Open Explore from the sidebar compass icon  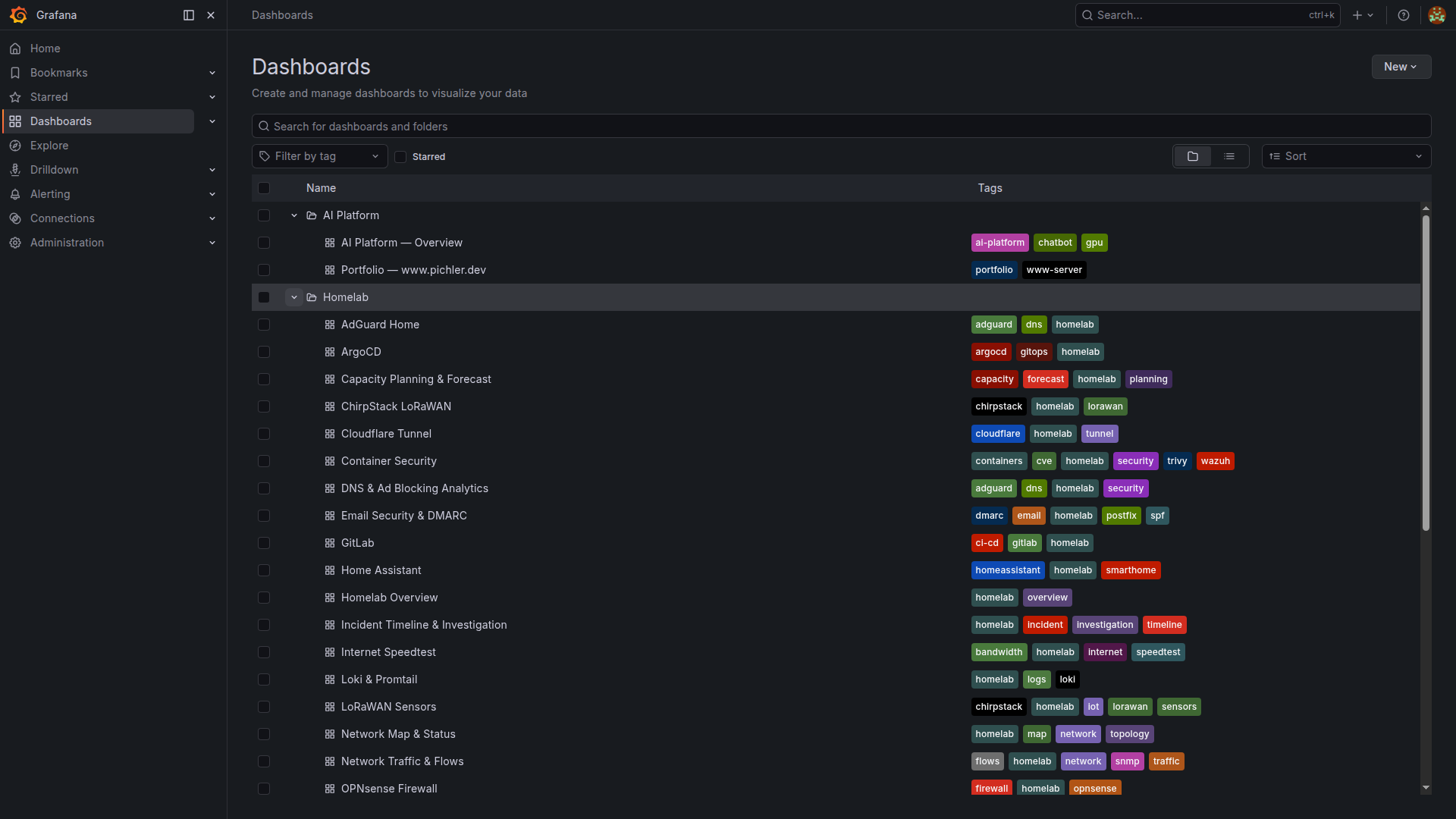(x=15, y=146)
